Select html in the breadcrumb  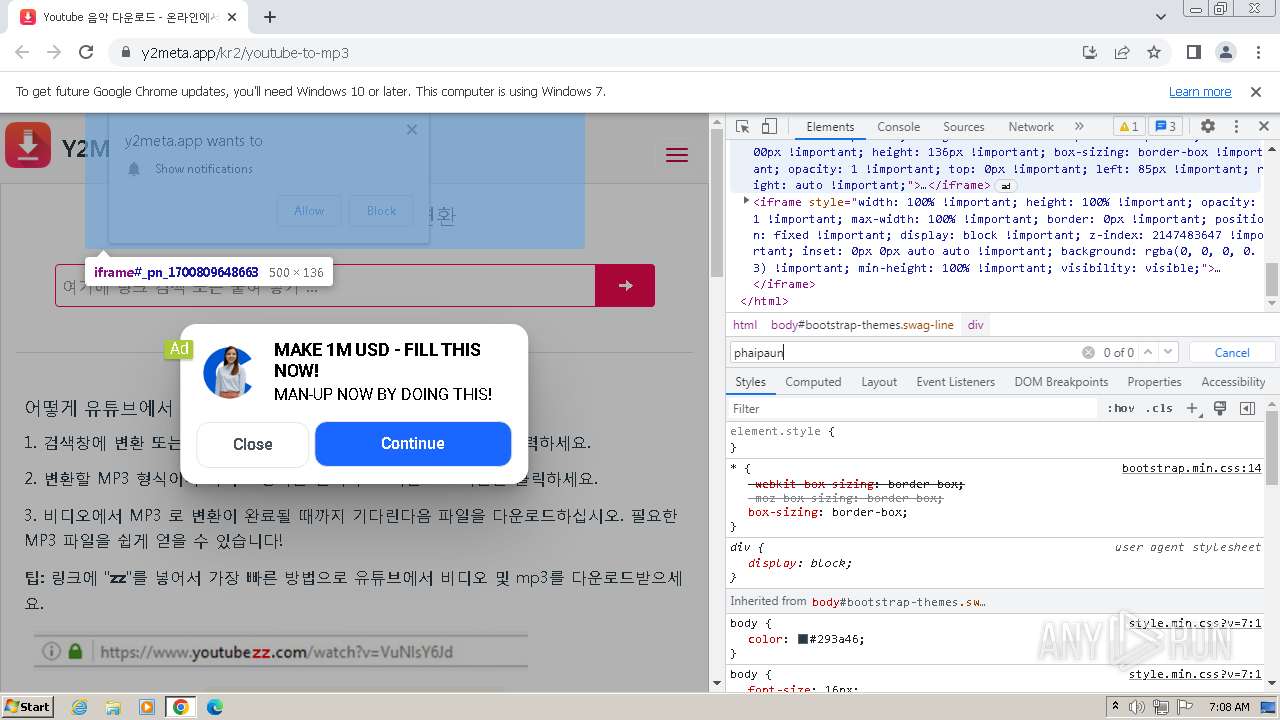click(x=745, y=325)
